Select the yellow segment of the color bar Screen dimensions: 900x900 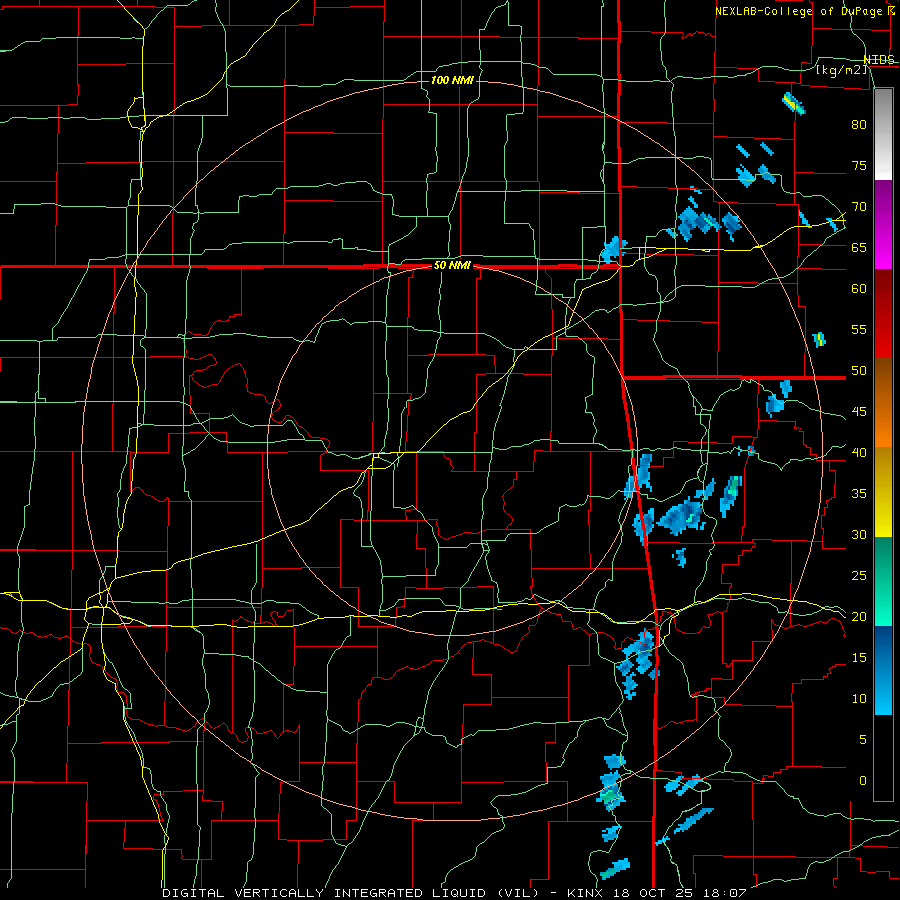coord(883,492)
